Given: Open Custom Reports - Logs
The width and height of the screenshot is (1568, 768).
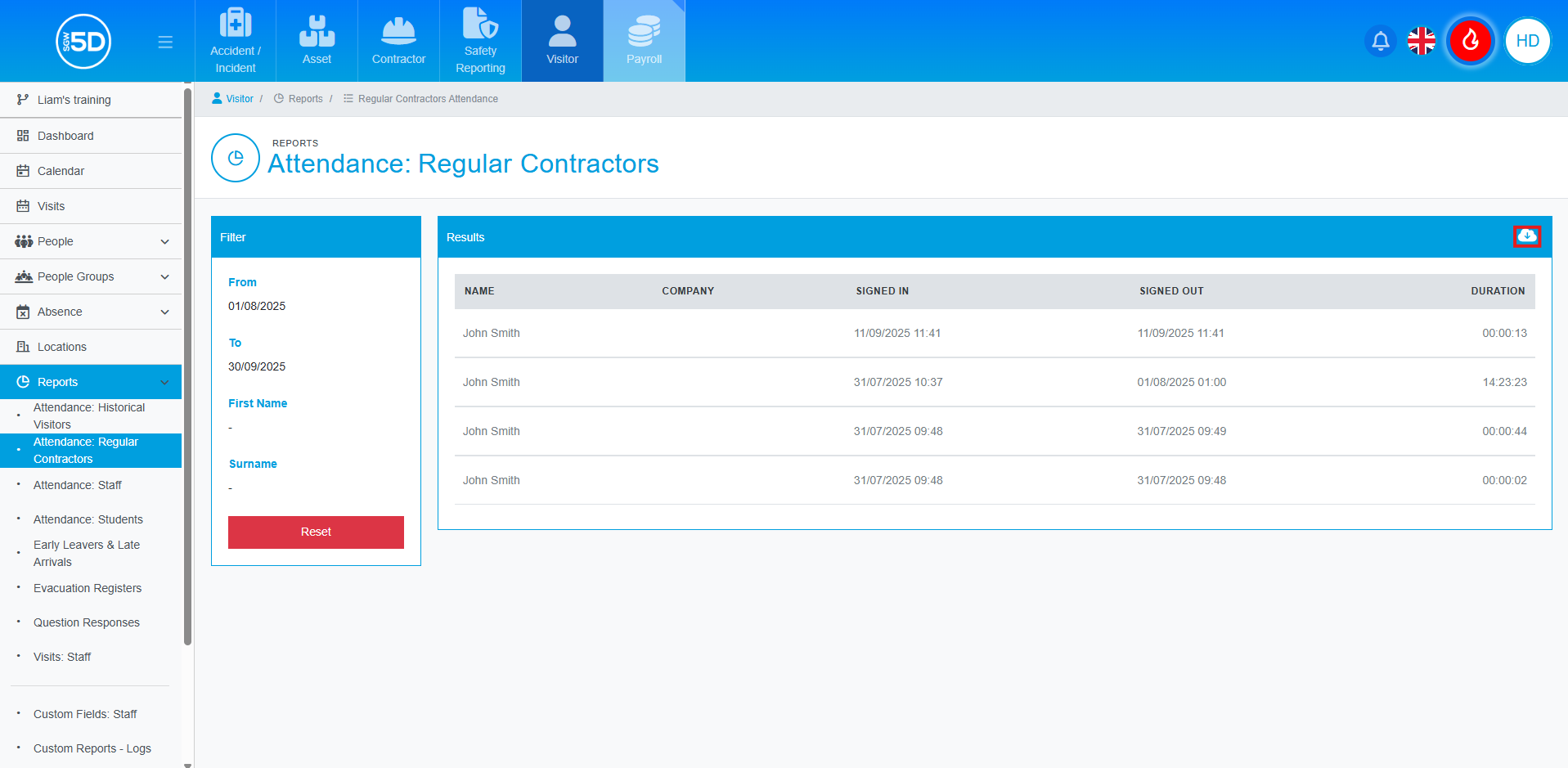Looking at the screenshot, I should point(92,748).
